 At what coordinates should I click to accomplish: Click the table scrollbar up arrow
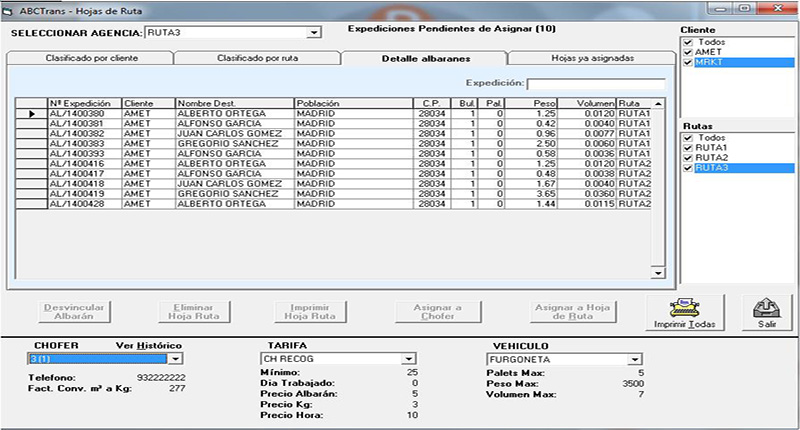coord(658,104)
